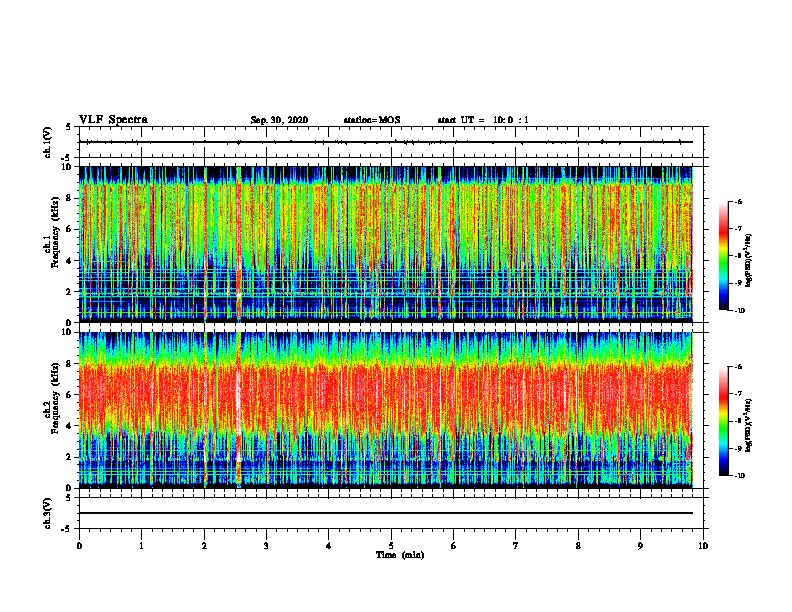Click the ch.2 frequency tick label "6"
The width and height of the screenshot is (792, 612).
[x=70, y=395]
